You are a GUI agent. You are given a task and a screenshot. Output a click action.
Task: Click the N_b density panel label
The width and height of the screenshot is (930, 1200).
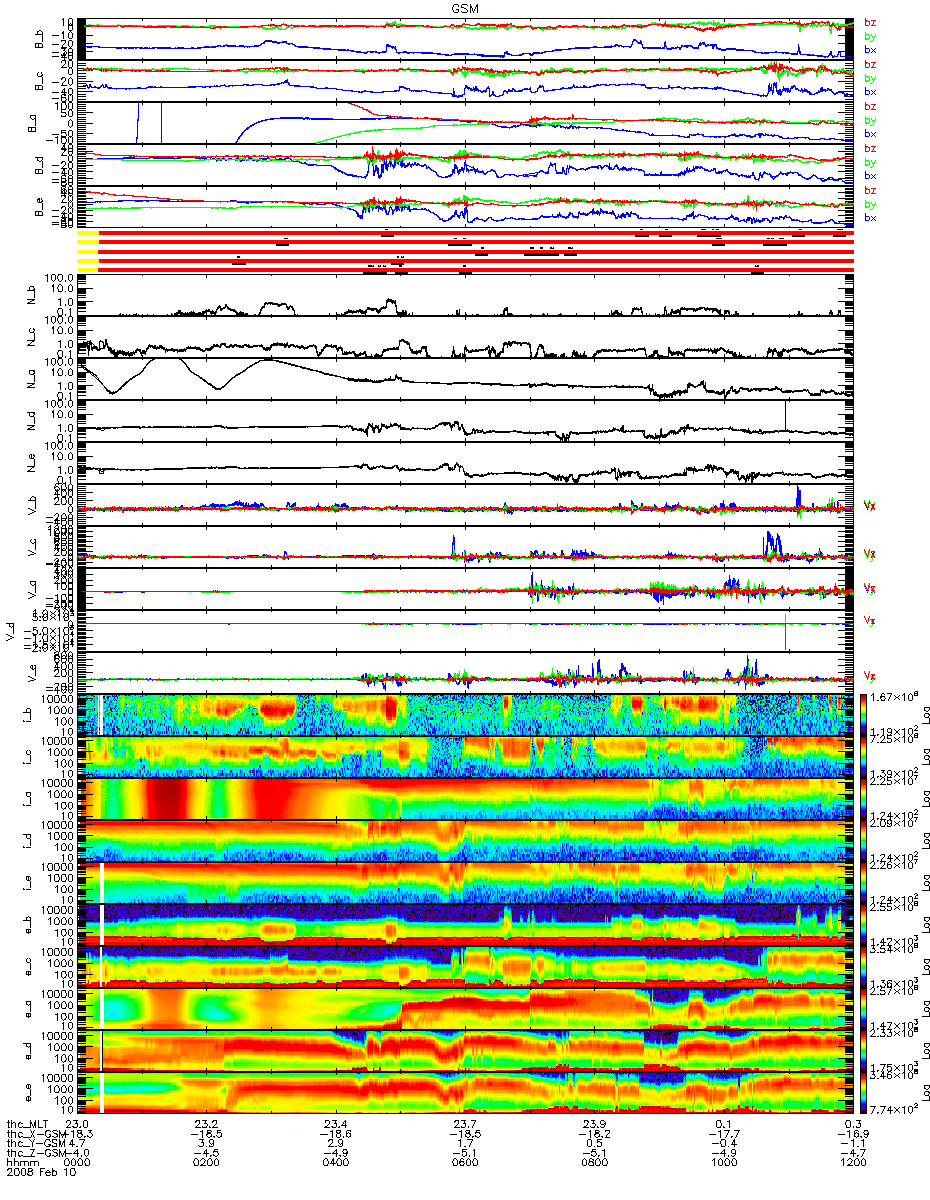tap(32, 296)
